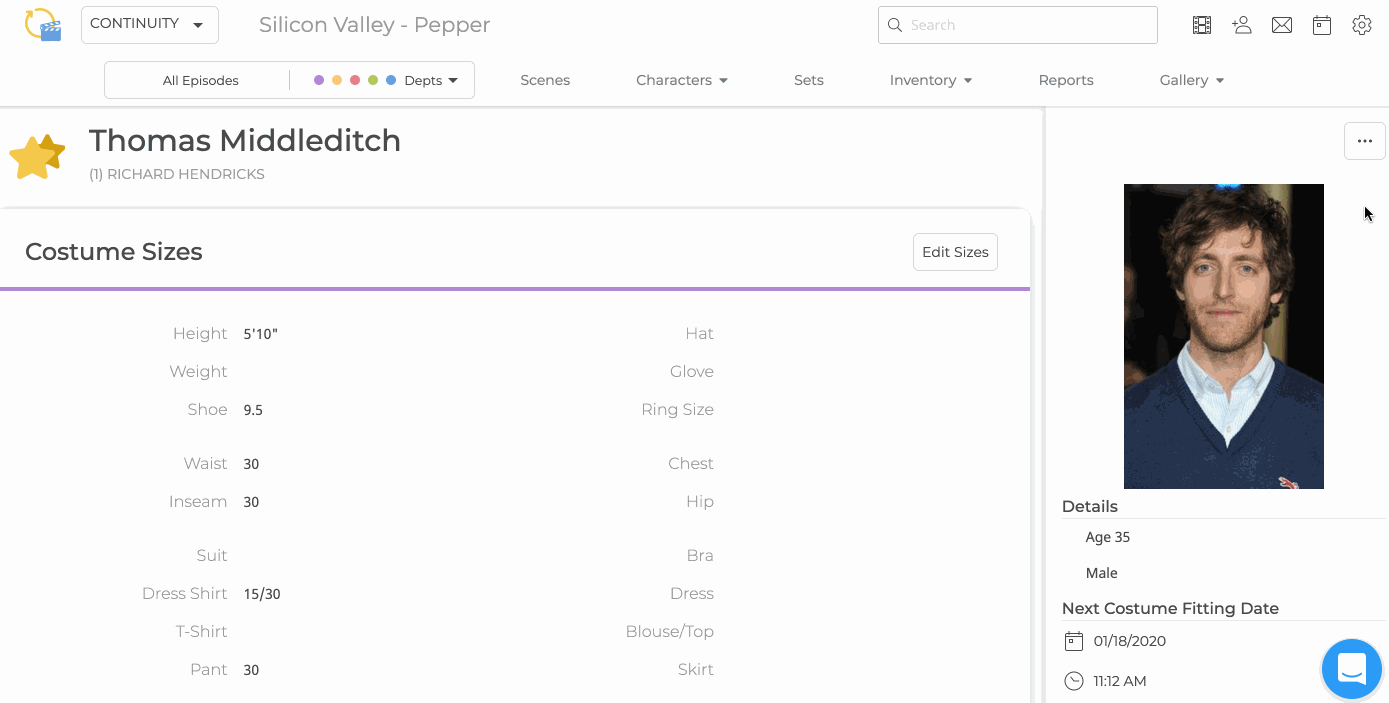Expand the Inventory menu
Screen dimensions: 1389x703
[x=931, y=80]
